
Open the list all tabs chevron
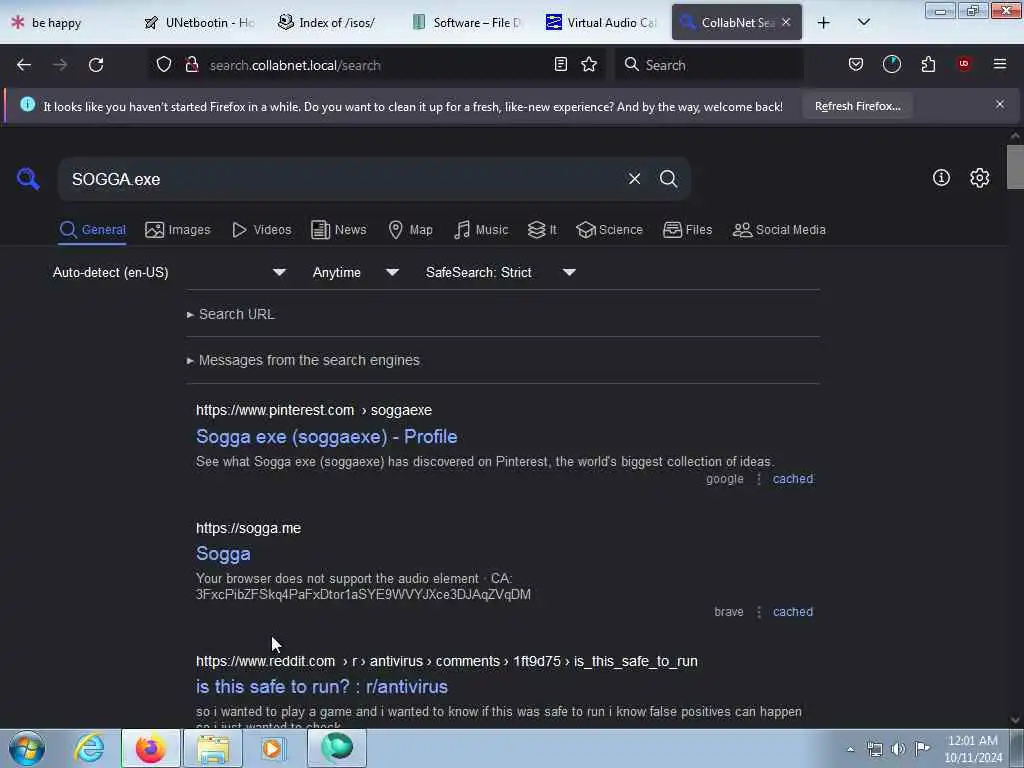coord(863,22)
